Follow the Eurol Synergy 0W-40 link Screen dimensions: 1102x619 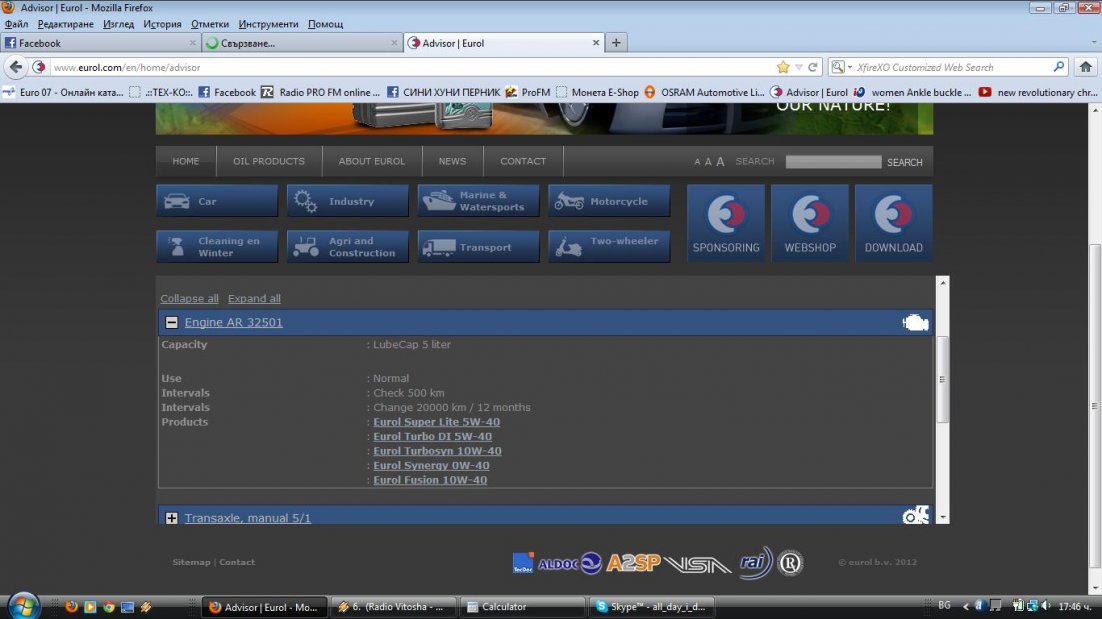(x=431, y=466)
